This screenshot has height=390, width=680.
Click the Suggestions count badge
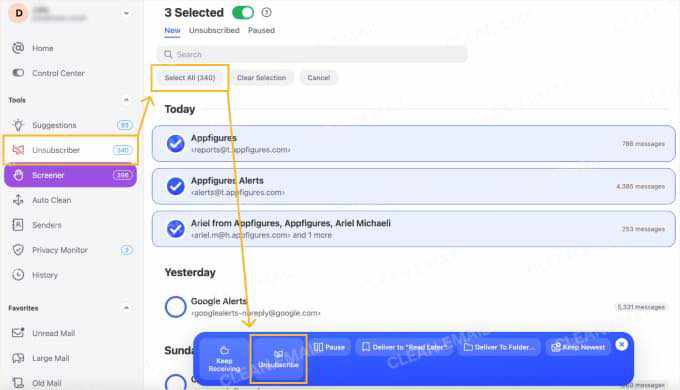click(125, 125)
